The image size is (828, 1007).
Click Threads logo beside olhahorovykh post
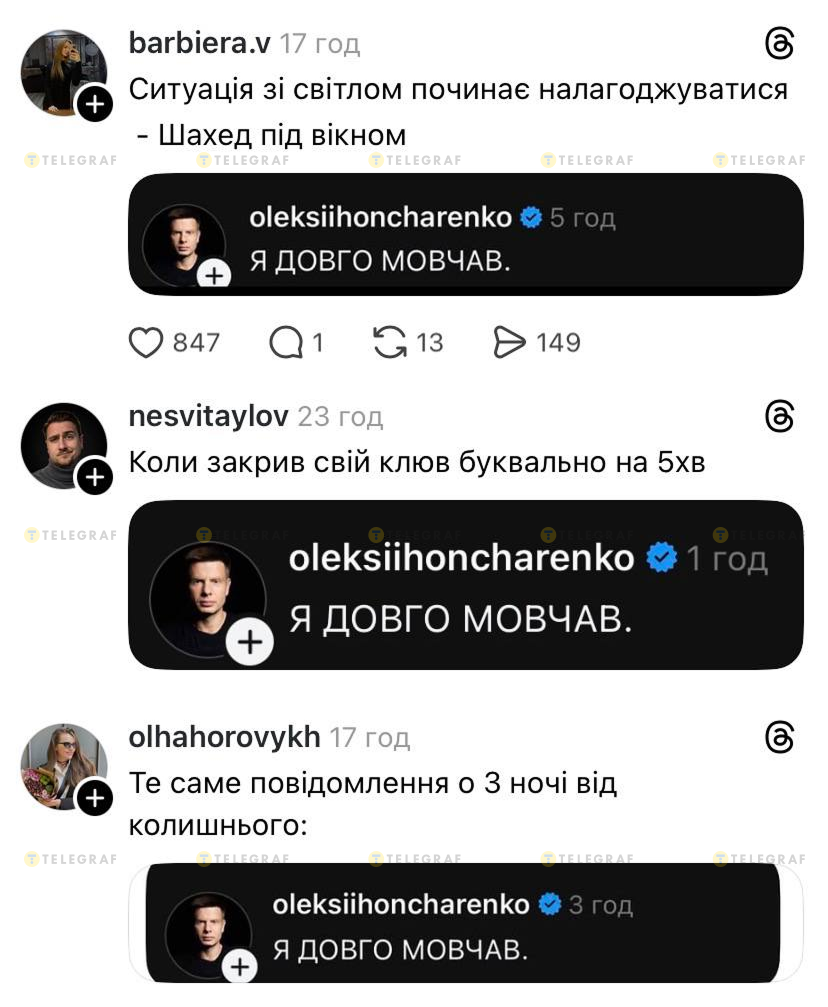tap(779, 738)
